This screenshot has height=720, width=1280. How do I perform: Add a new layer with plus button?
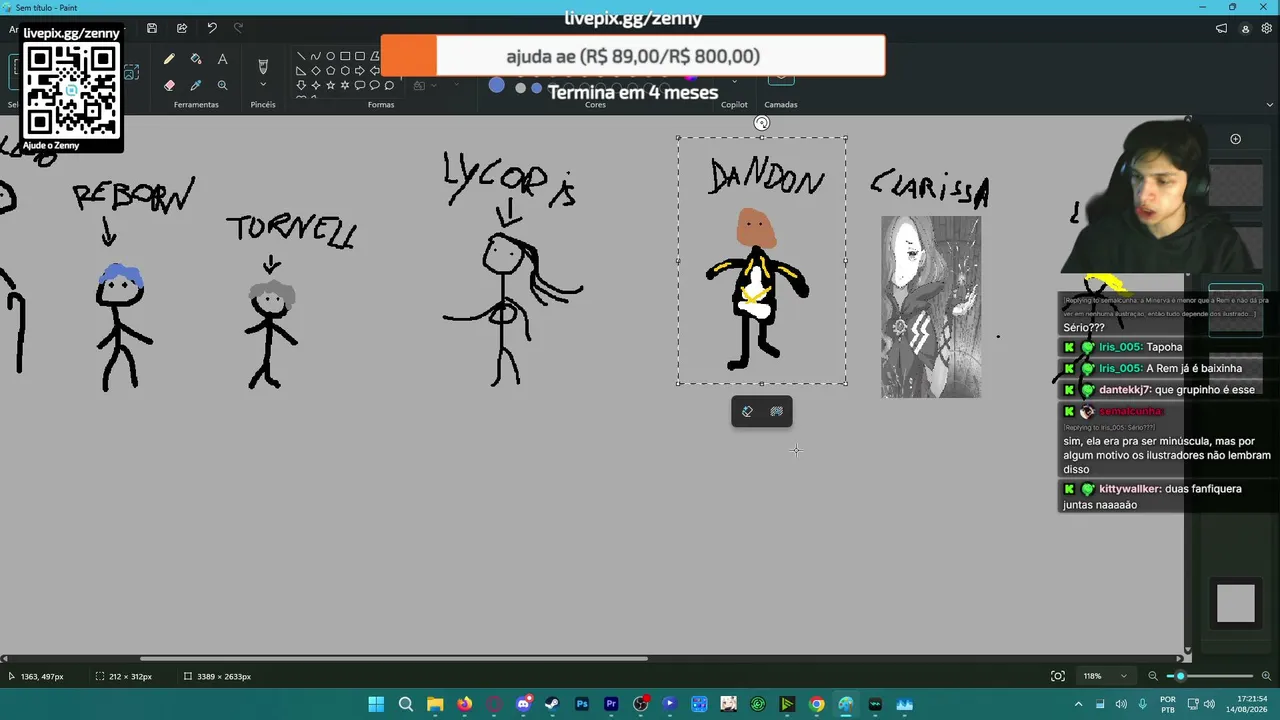[1235, 139]
